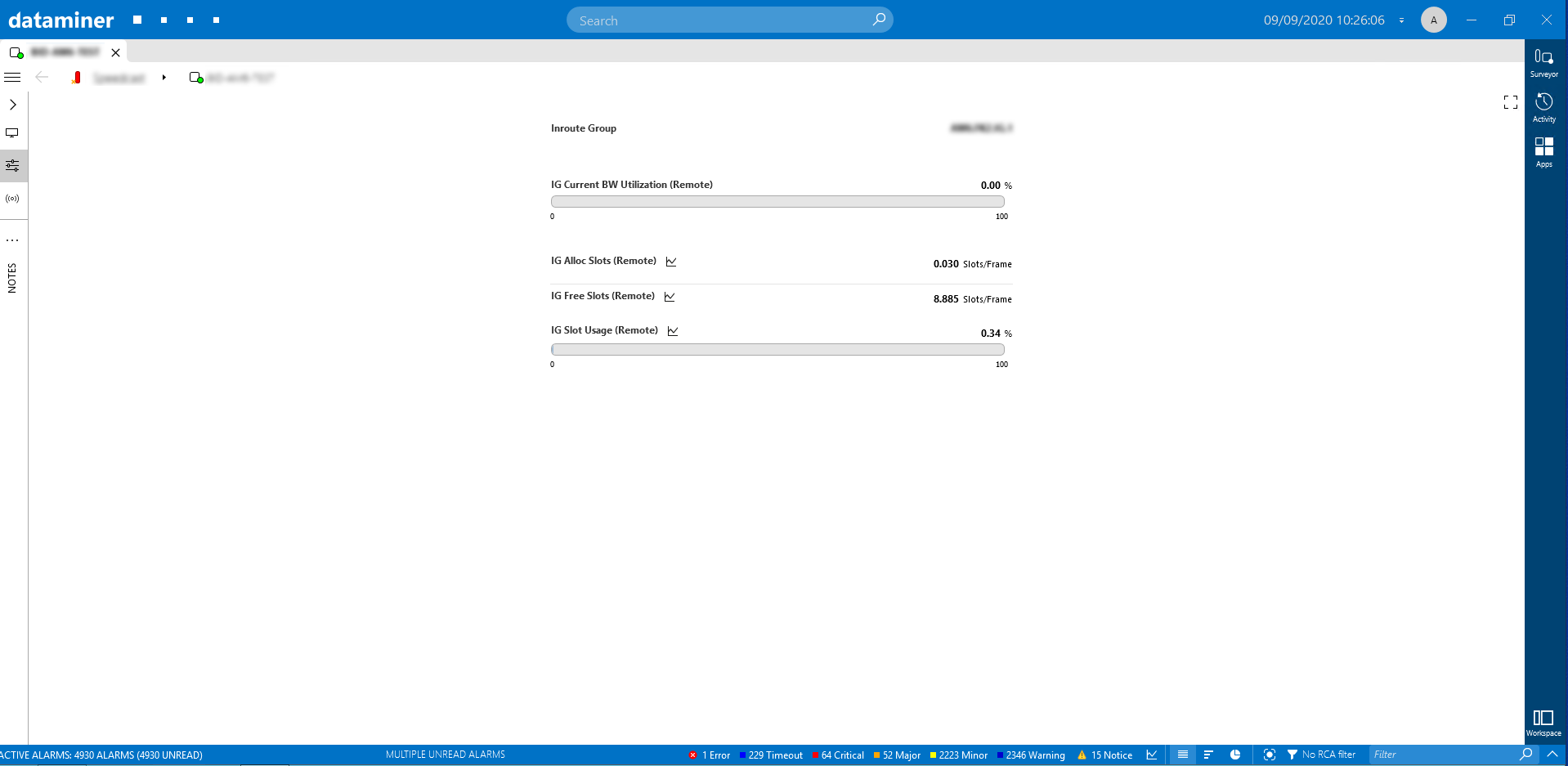Filter alarms by 52 Major
1568x766 pixels.
coord(897,755)
